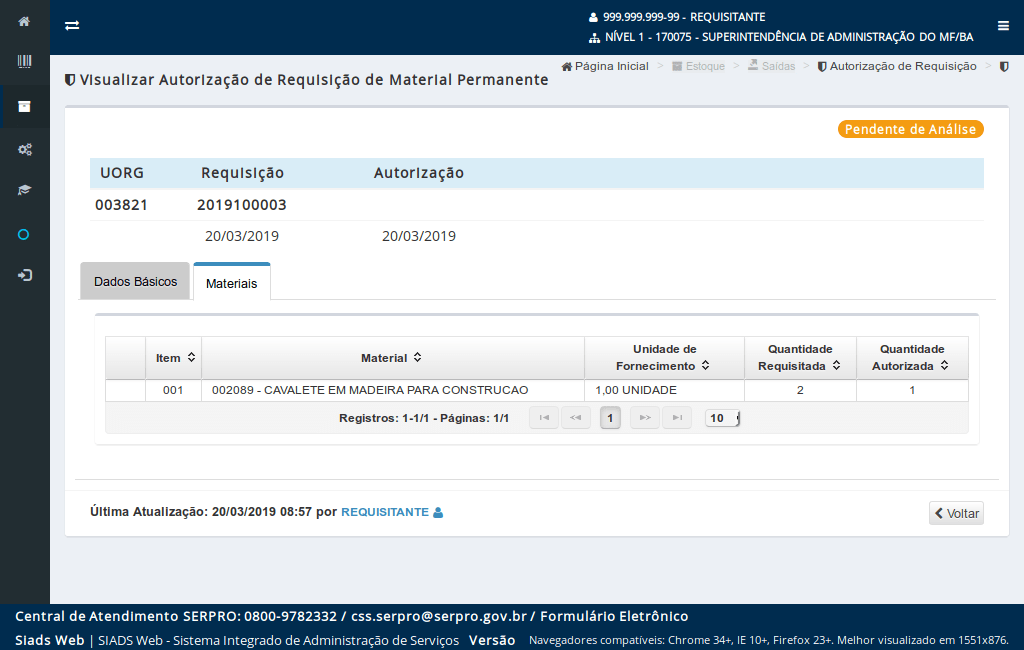Open the graduation cap sidebar icon
The image size is (1024, 650).
[x=24, y=190]
